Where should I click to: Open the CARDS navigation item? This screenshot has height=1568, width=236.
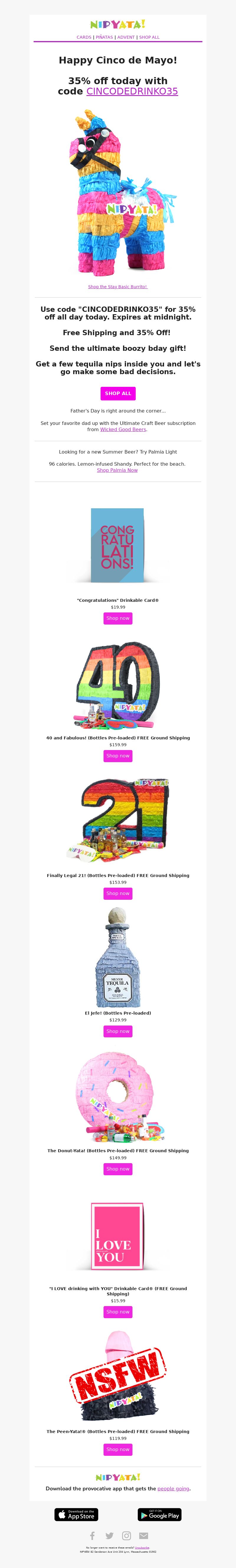(84, 37)
